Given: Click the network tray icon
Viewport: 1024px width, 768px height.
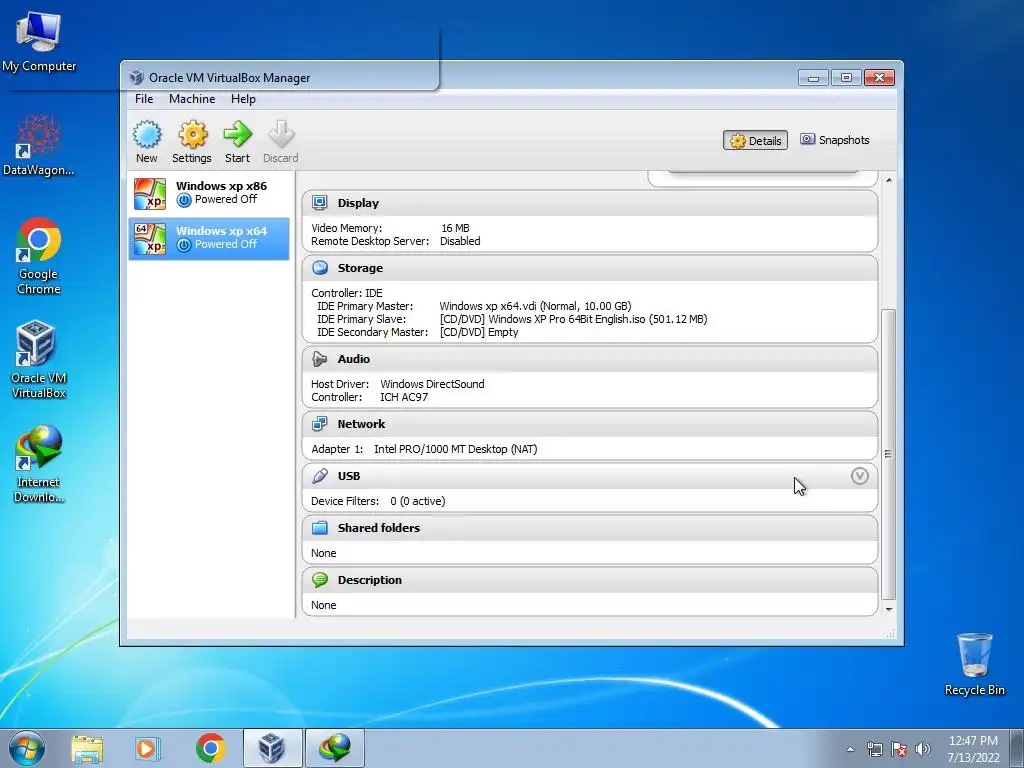Looking at the screenshot, I should pyautogui.click(x=874, y=749).
